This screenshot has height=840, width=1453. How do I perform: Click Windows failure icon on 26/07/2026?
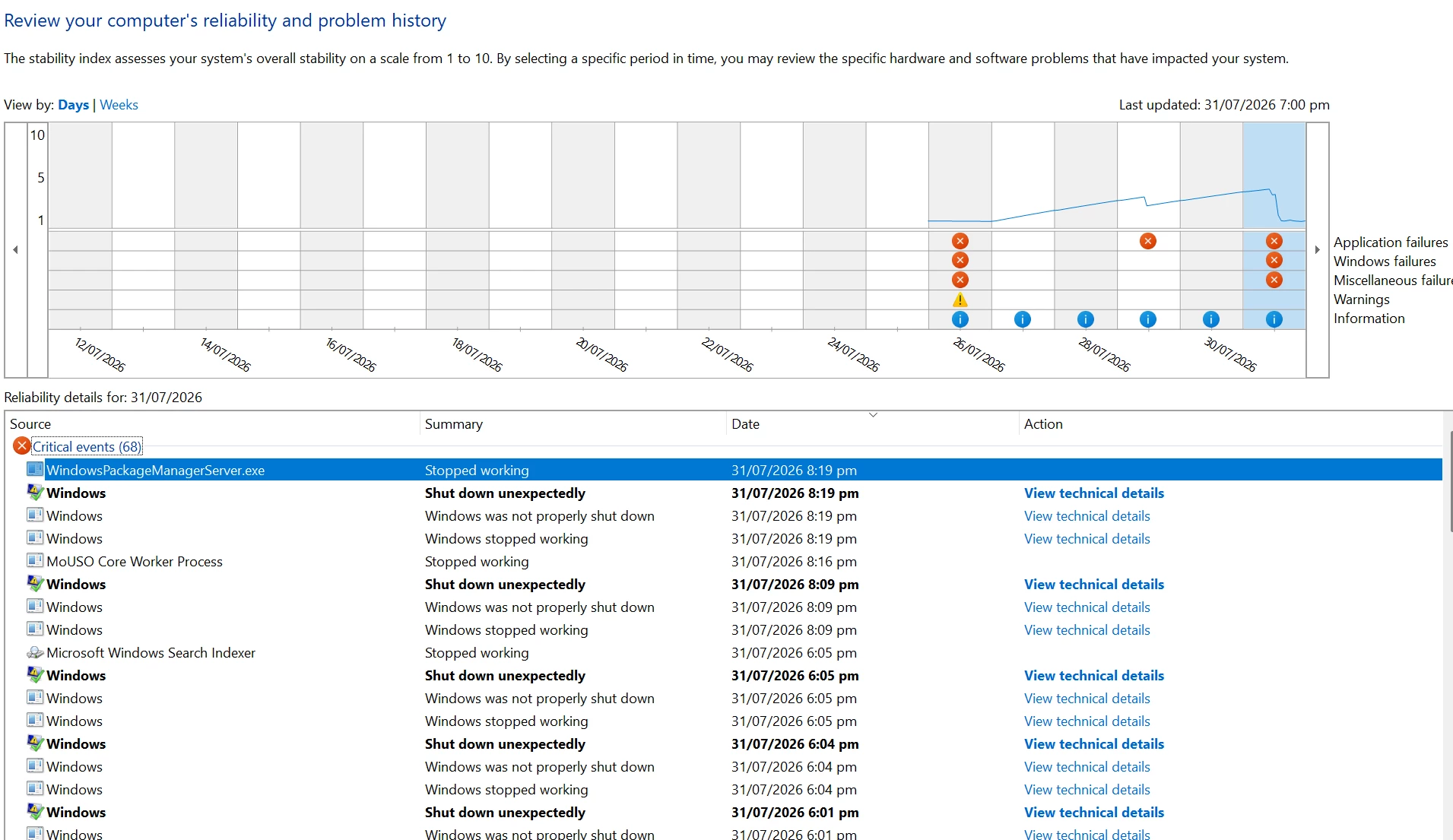pos(960,260)
